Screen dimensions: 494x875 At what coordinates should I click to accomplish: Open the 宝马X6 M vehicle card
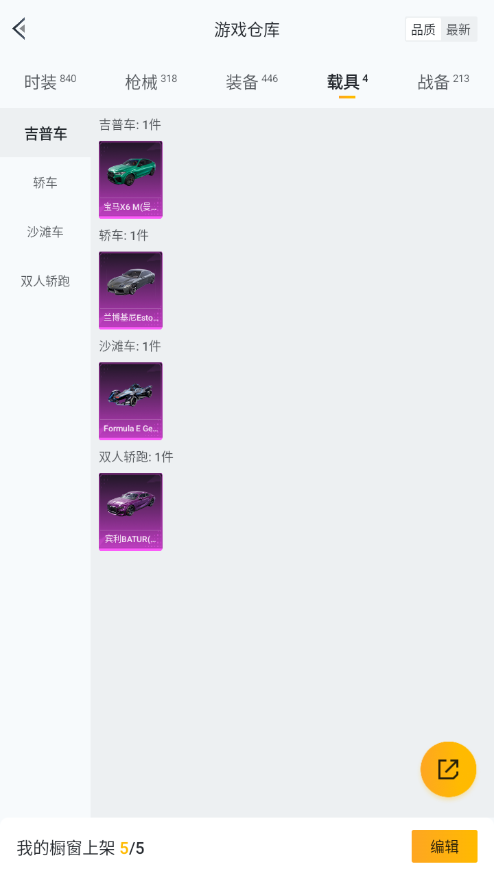[x=131, y=179]
